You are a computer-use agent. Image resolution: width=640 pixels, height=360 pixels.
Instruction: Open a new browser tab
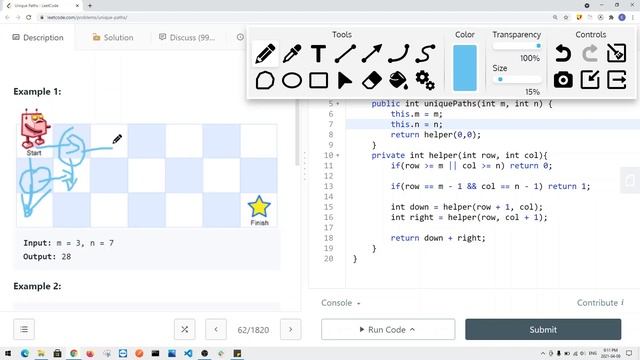click(x=90, y=6)
